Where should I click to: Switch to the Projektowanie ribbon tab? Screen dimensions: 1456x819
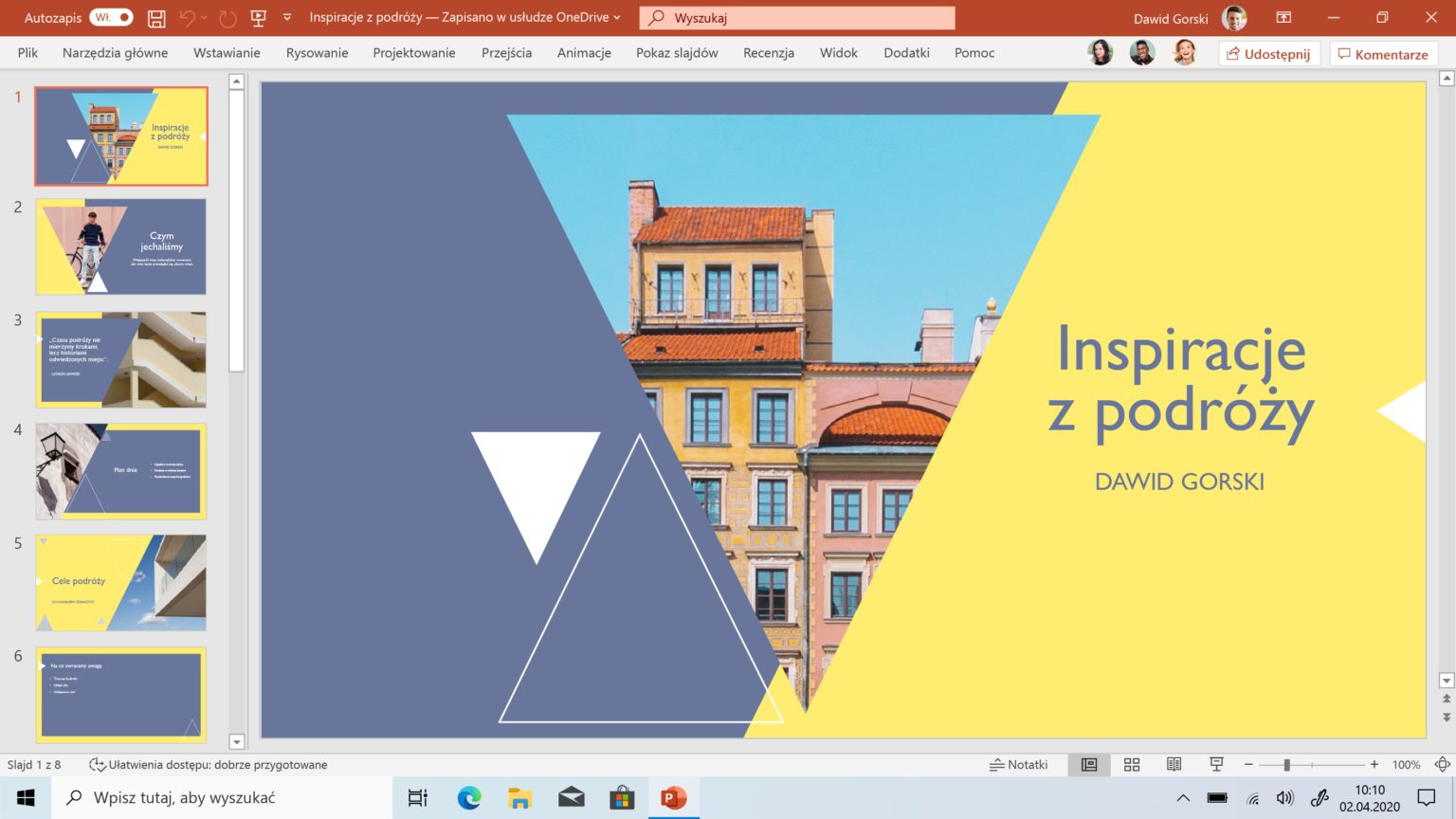[413, 53]
